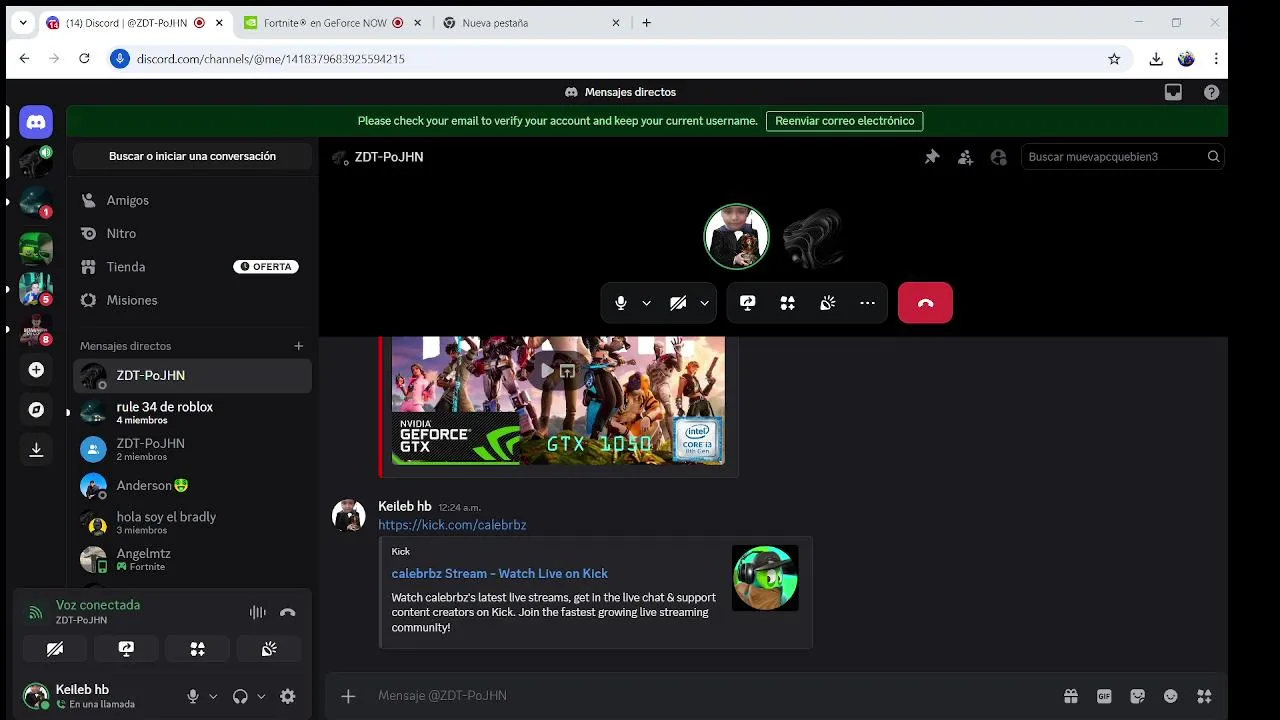Viewport: 1280px width, 720px height.
Task: Open https://kick.com/calebrbz link
Action: [x=452, y=525]
